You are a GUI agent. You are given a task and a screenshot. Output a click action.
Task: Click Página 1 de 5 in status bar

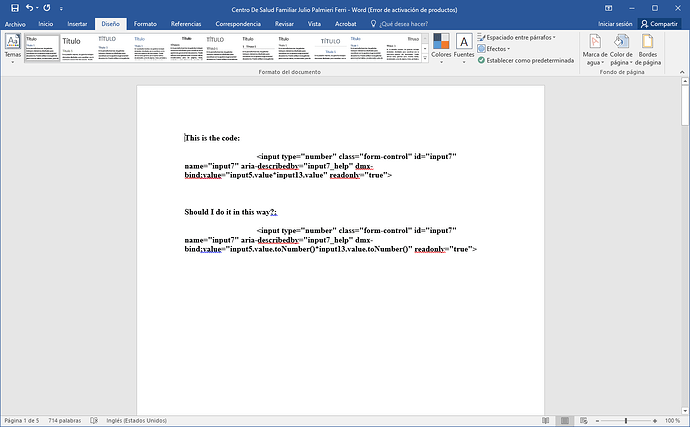click(x=22, y=420)
